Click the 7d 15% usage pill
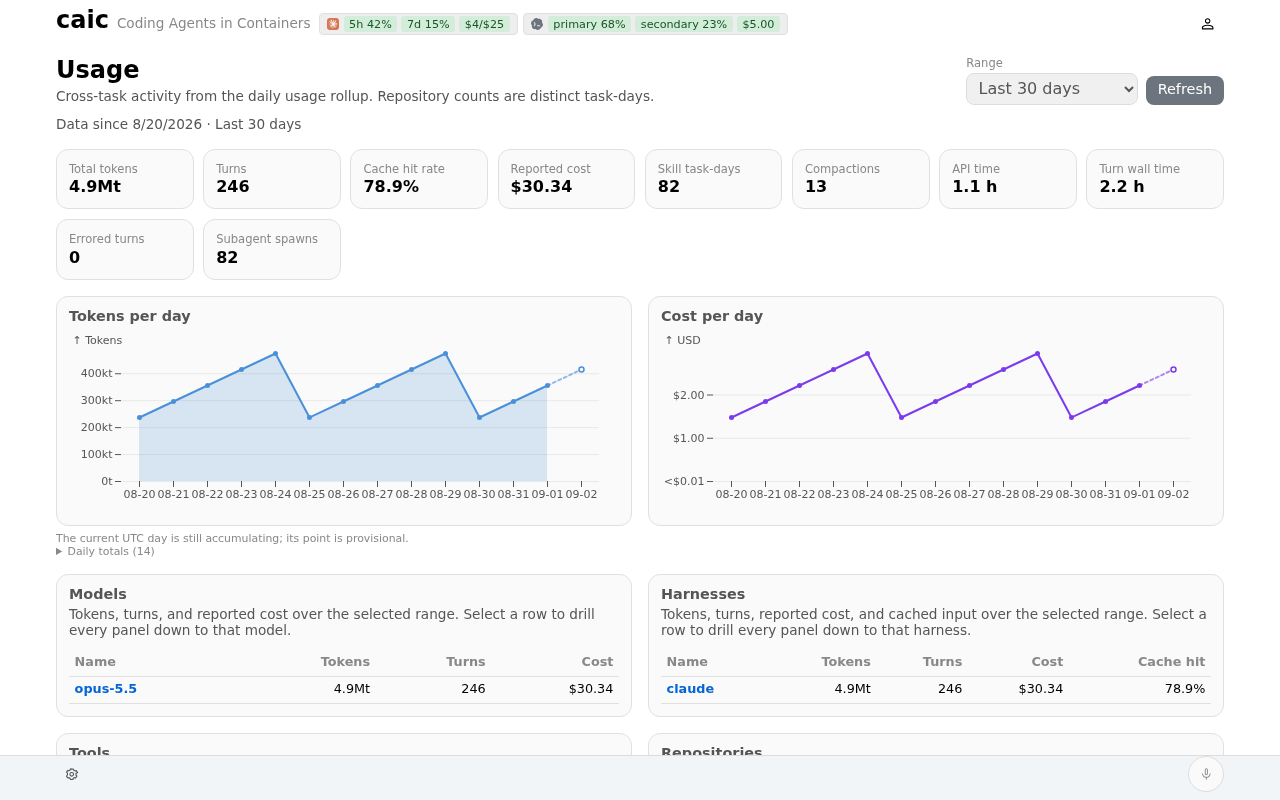 click(428, 24)
